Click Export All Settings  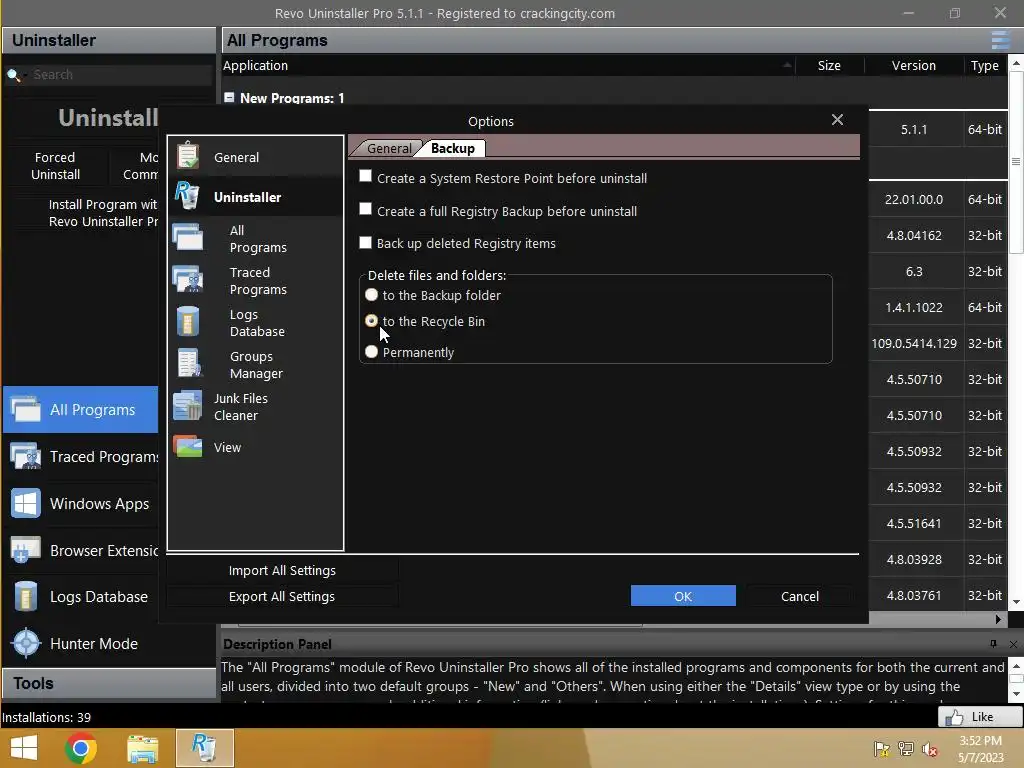[281, 596]
